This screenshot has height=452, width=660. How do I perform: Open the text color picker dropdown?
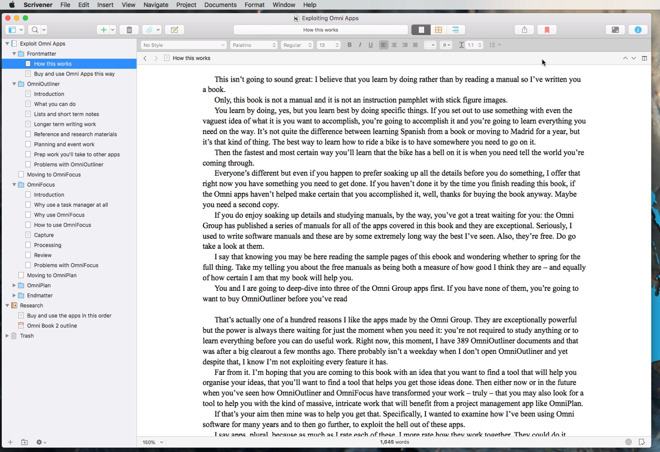click(430, 45)
